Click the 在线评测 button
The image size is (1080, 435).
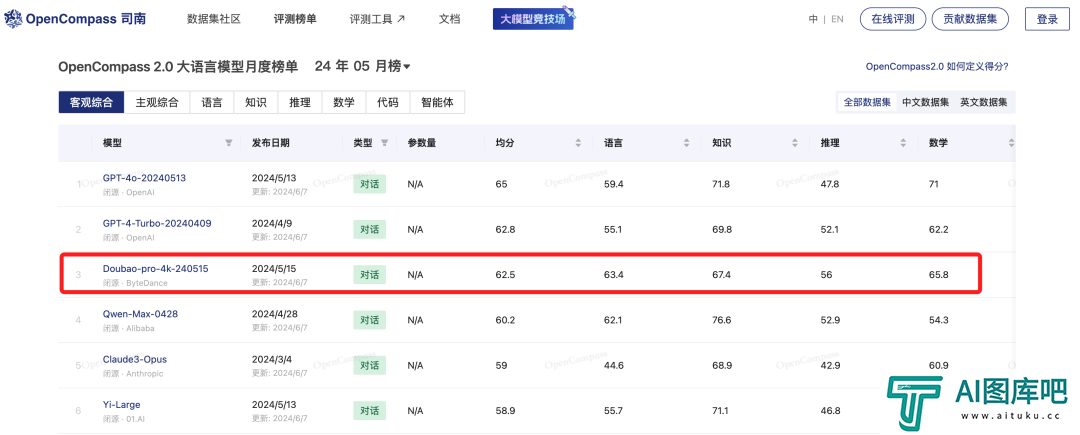[x=893, y=19]
